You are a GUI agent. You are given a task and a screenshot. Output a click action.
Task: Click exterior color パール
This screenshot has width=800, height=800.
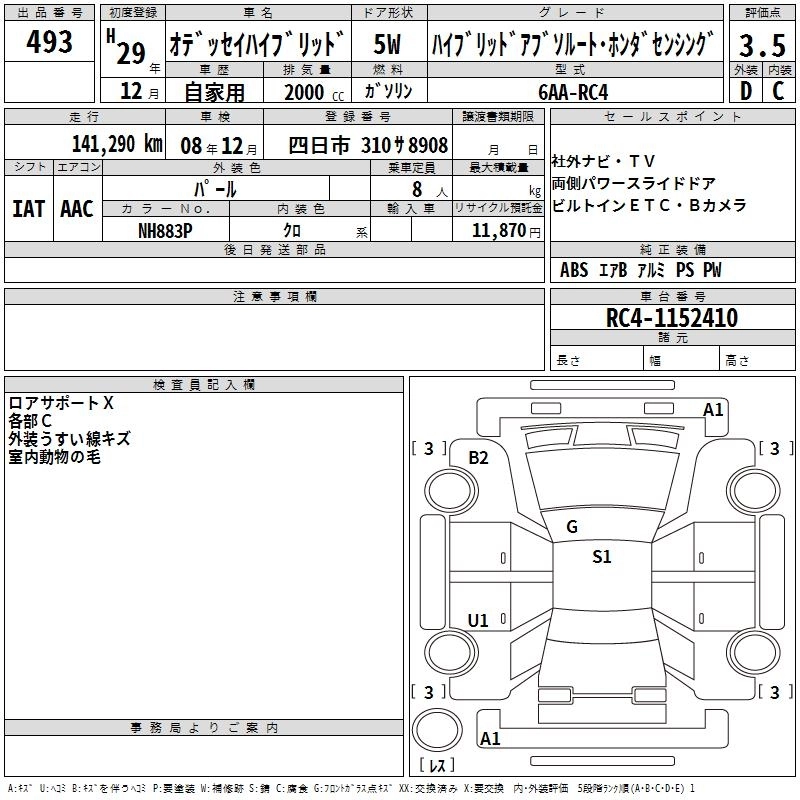coord(215,189)
